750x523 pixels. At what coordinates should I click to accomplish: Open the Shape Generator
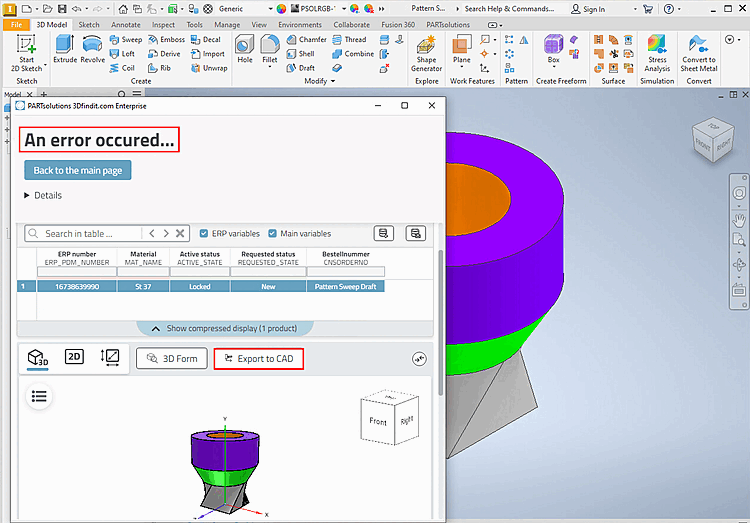pos(426,54)
